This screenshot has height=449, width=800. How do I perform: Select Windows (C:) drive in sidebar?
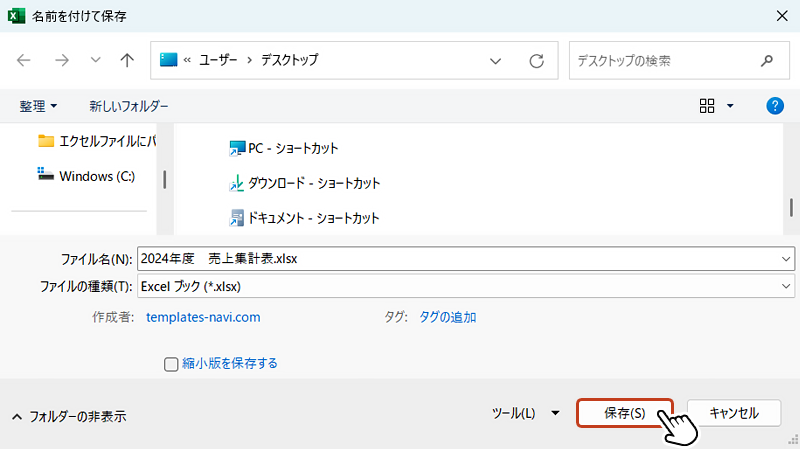pos(86,176)
